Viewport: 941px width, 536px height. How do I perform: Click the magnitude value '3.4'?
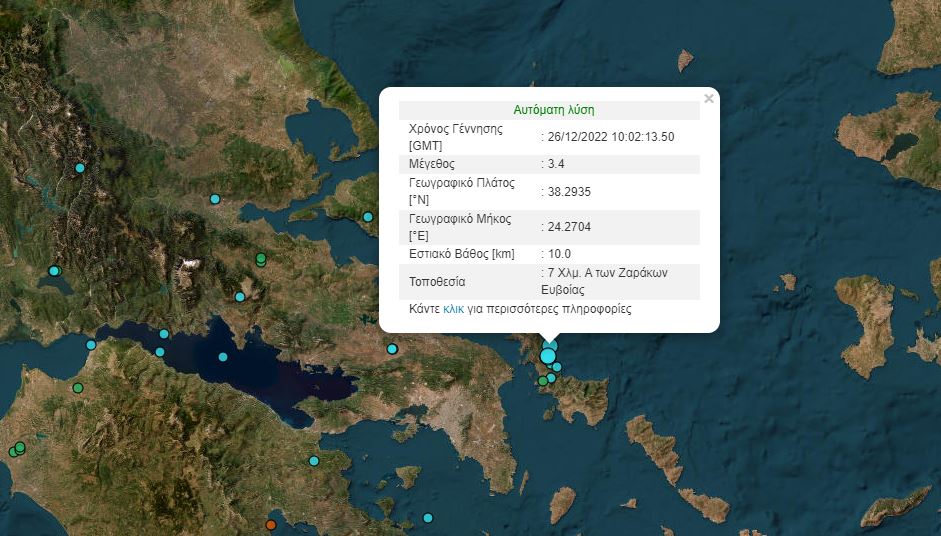click(556, 164)
